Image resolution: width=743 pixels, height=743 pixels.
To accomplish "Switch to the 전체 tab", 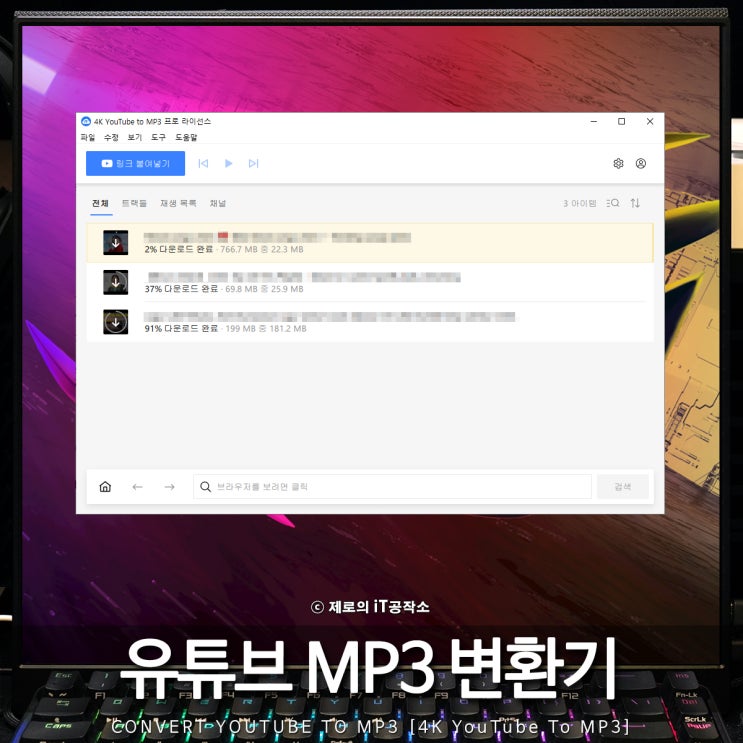I will click(x=100, y=203).
